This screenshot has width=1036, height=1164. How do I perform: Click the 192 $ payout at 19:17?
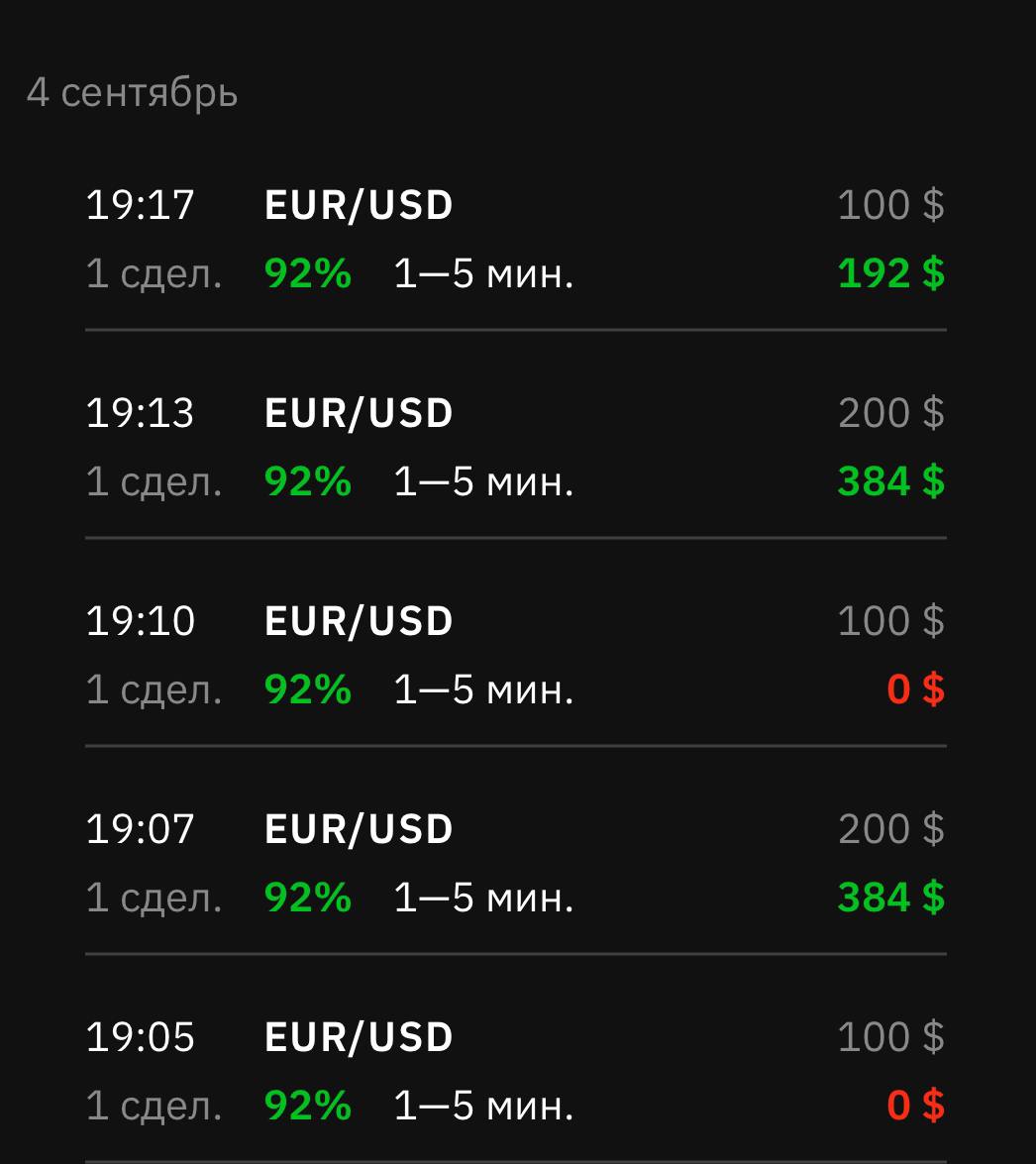click(890, 273)
